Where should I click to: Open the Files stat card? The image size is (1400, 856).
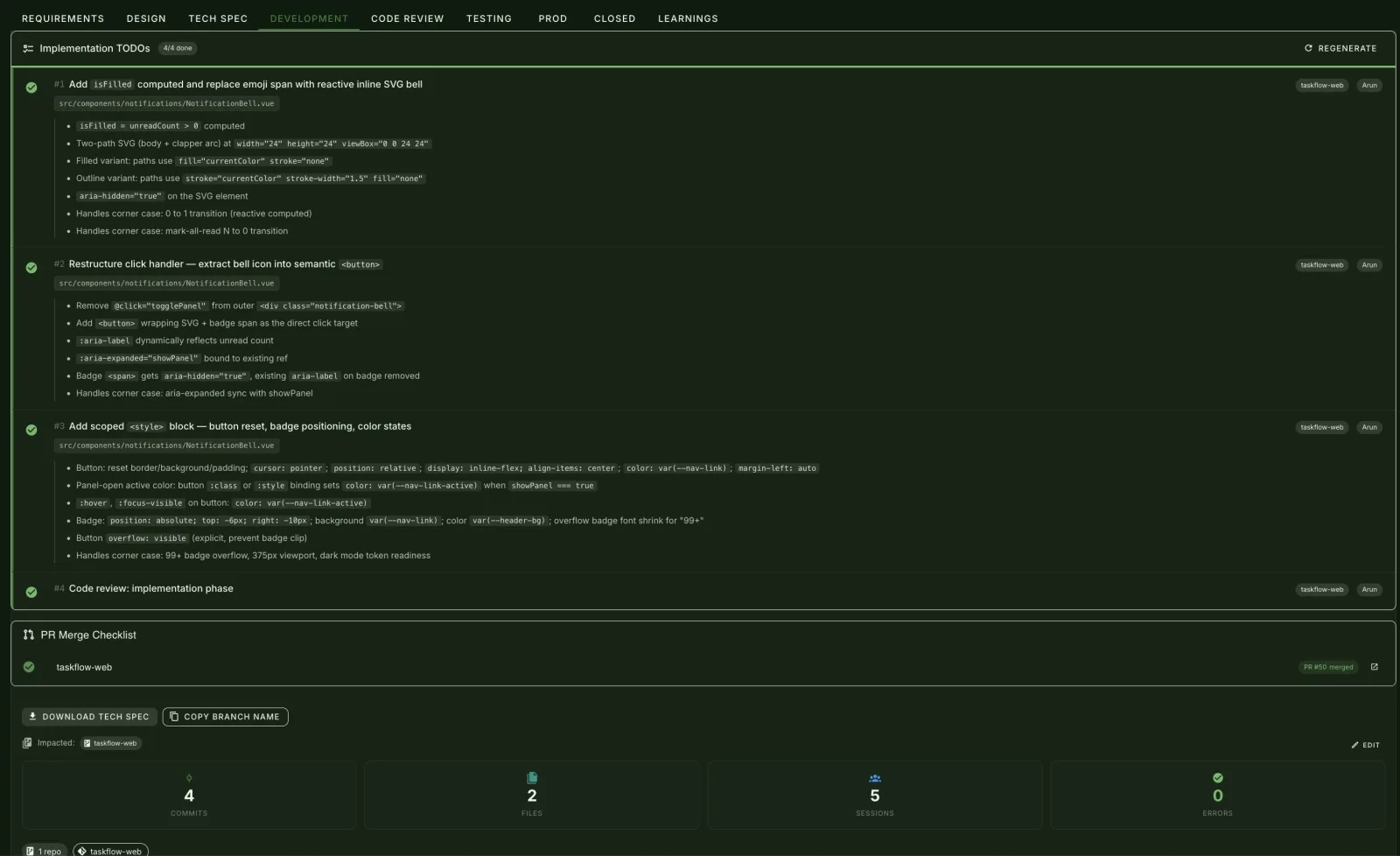[532, 795]
